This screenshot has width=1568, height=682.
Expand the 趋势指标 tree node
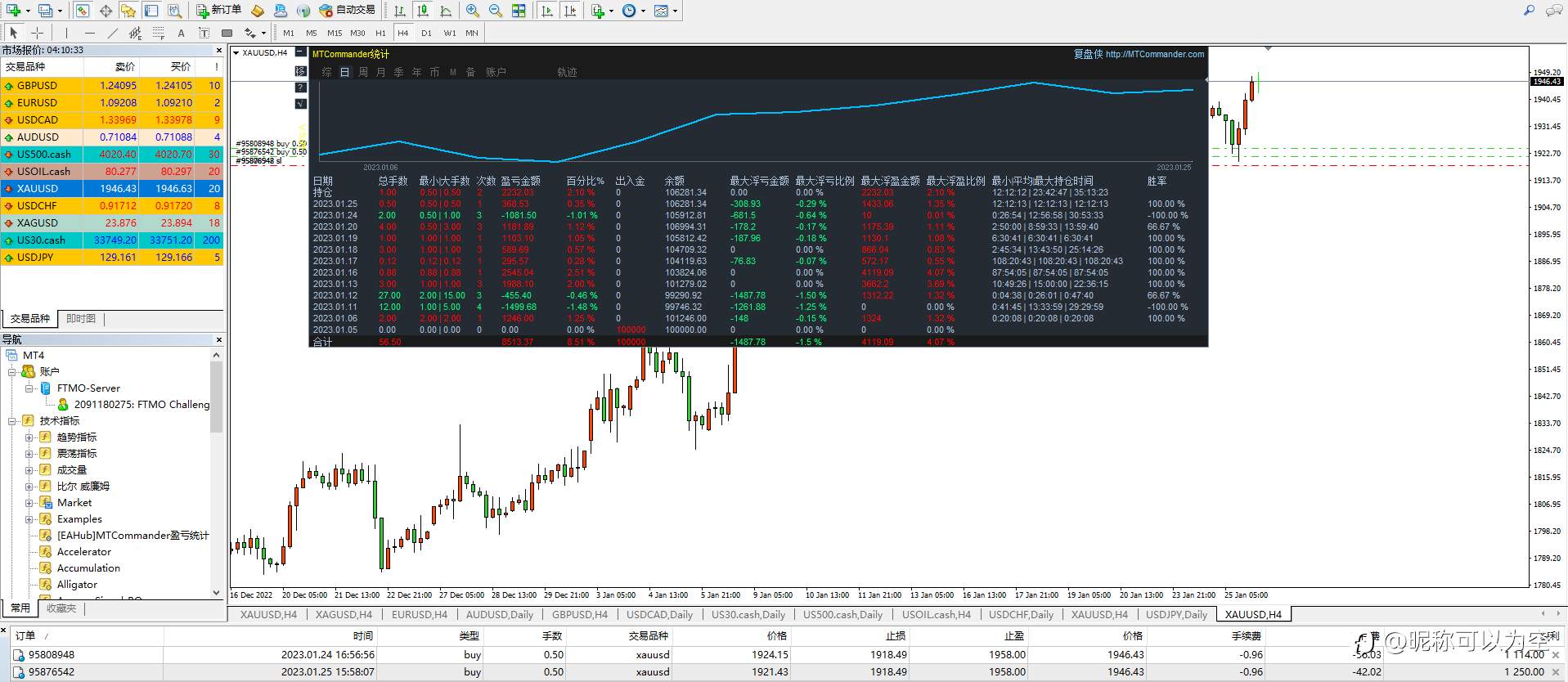[x=29, y=437]
